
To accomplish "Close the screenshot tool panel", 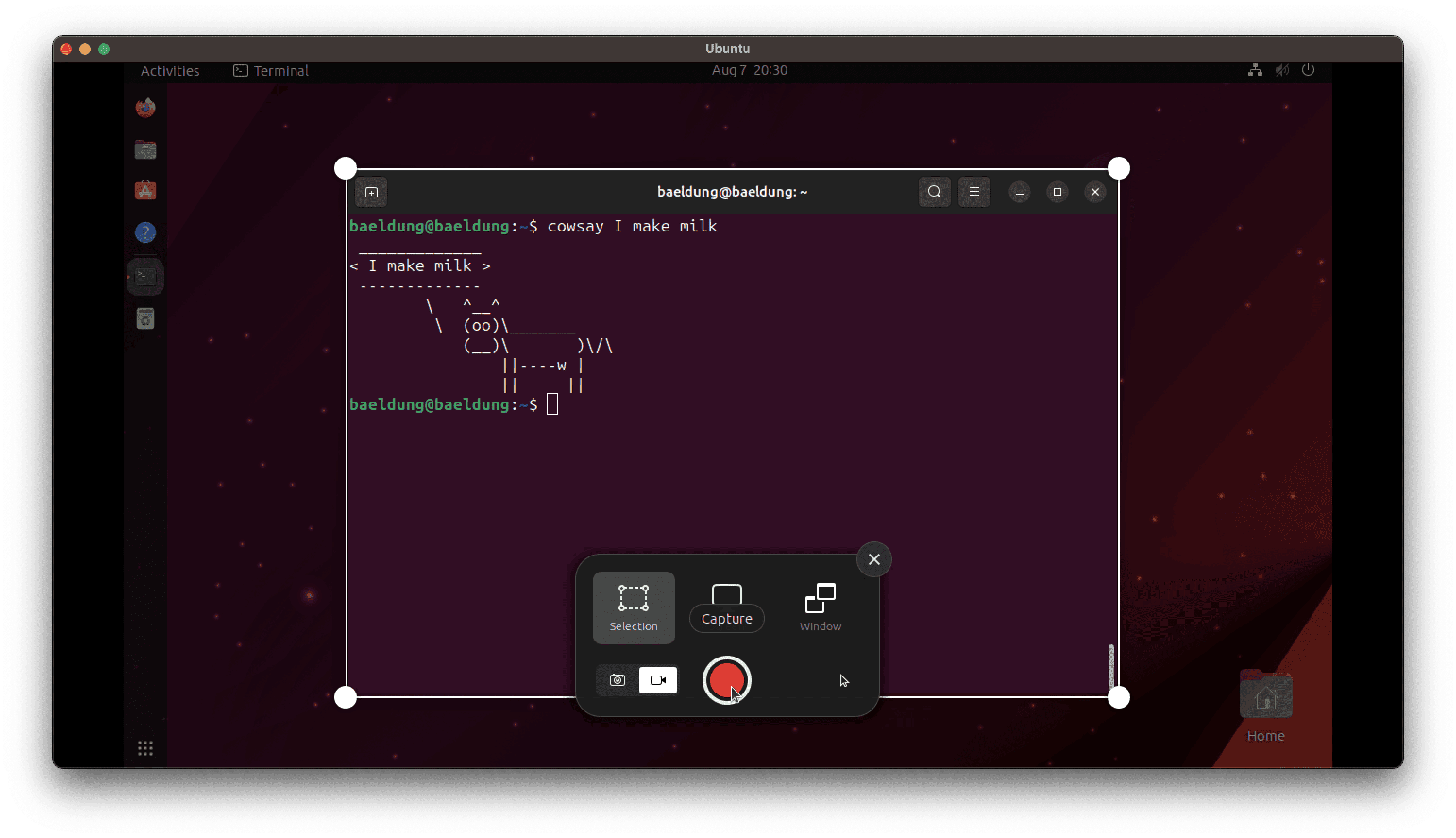I will coord(873,559).
